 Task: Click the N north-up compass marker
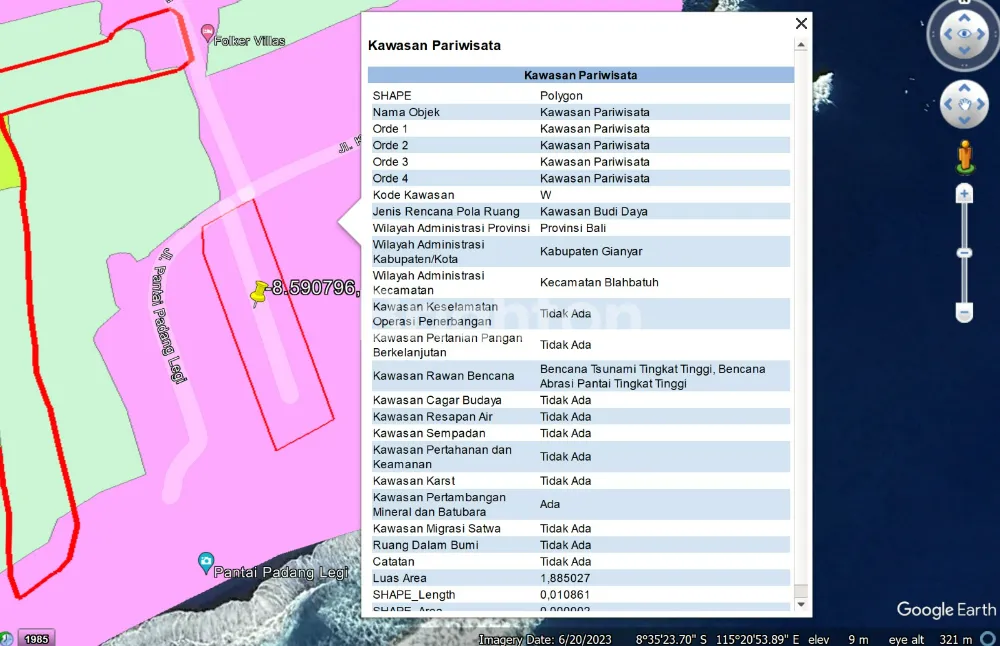point(964,4)
